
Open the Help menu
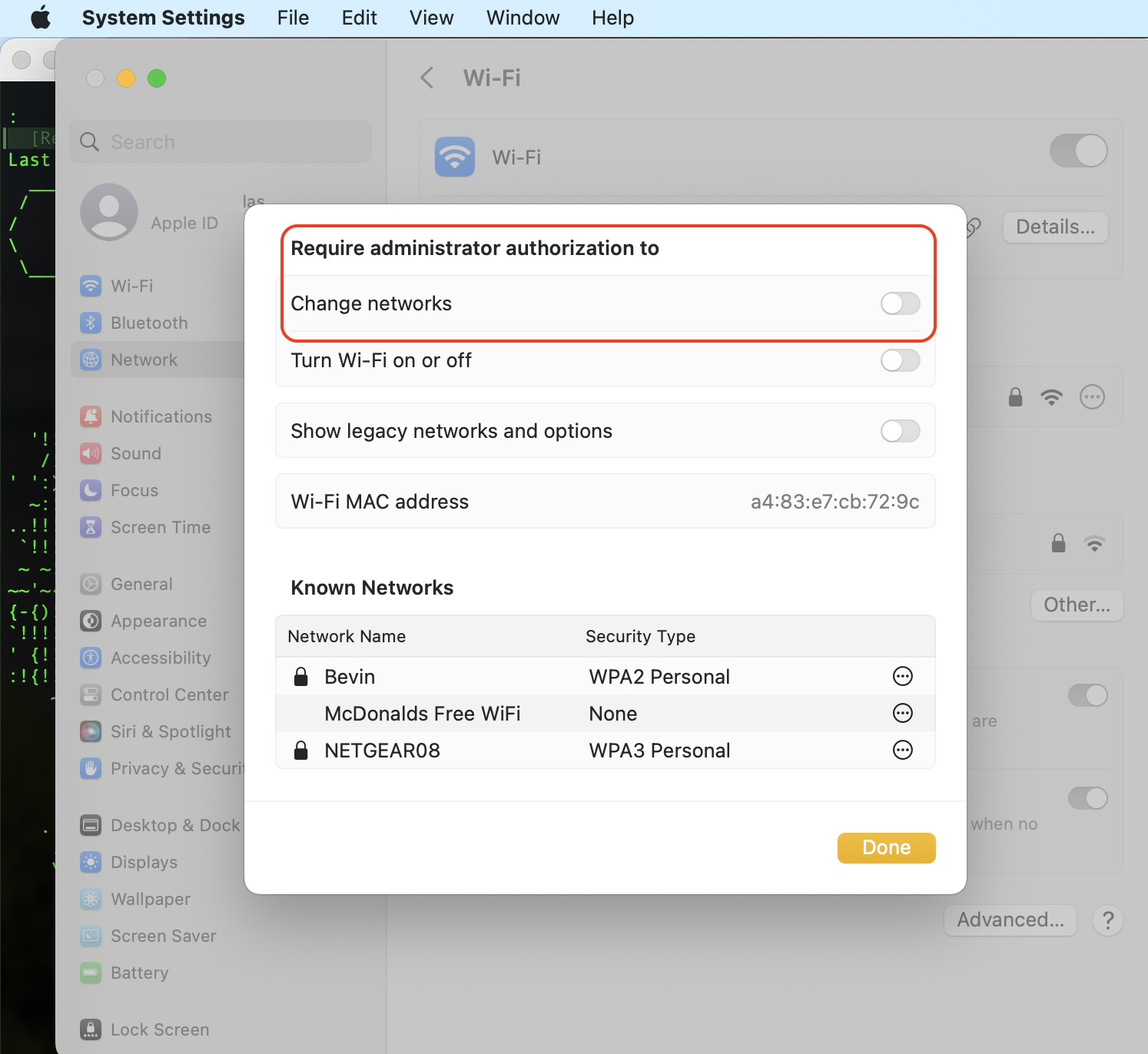coord(612,18)
